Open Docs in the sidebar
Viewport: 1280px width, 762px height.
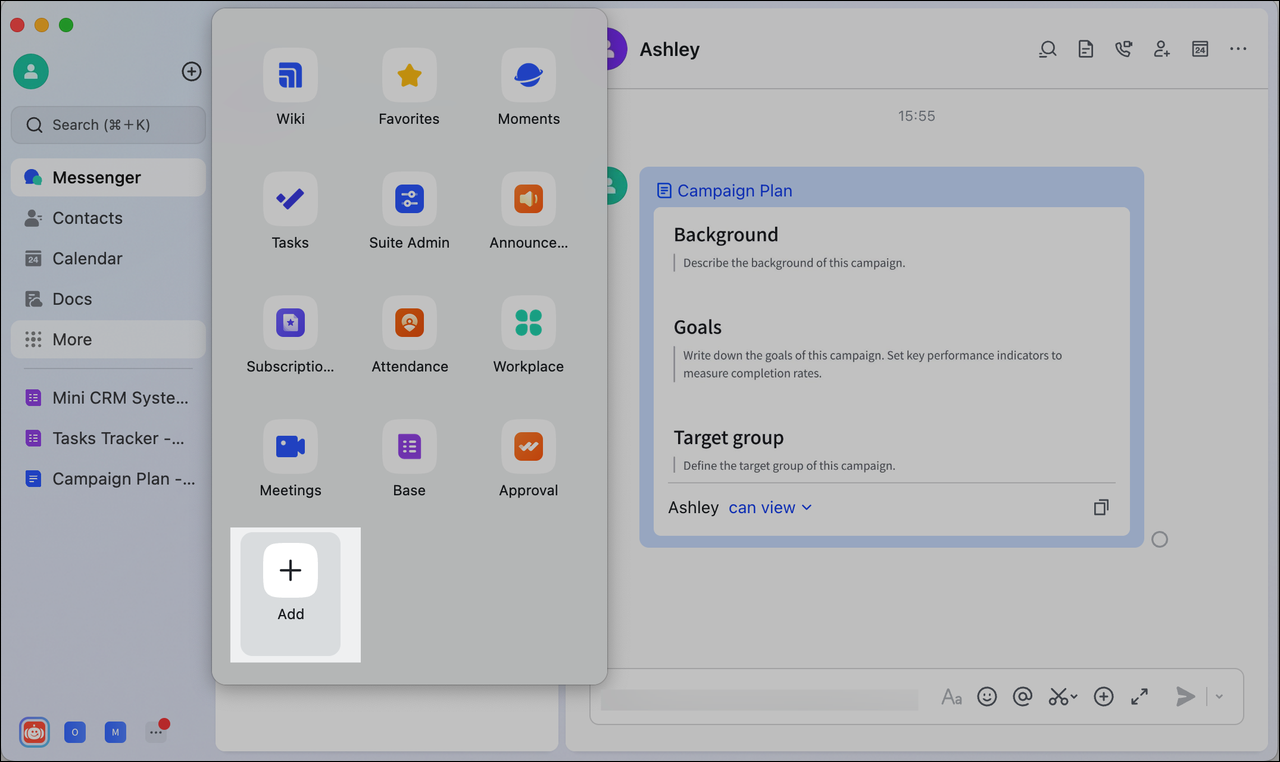tap(108, 299)
